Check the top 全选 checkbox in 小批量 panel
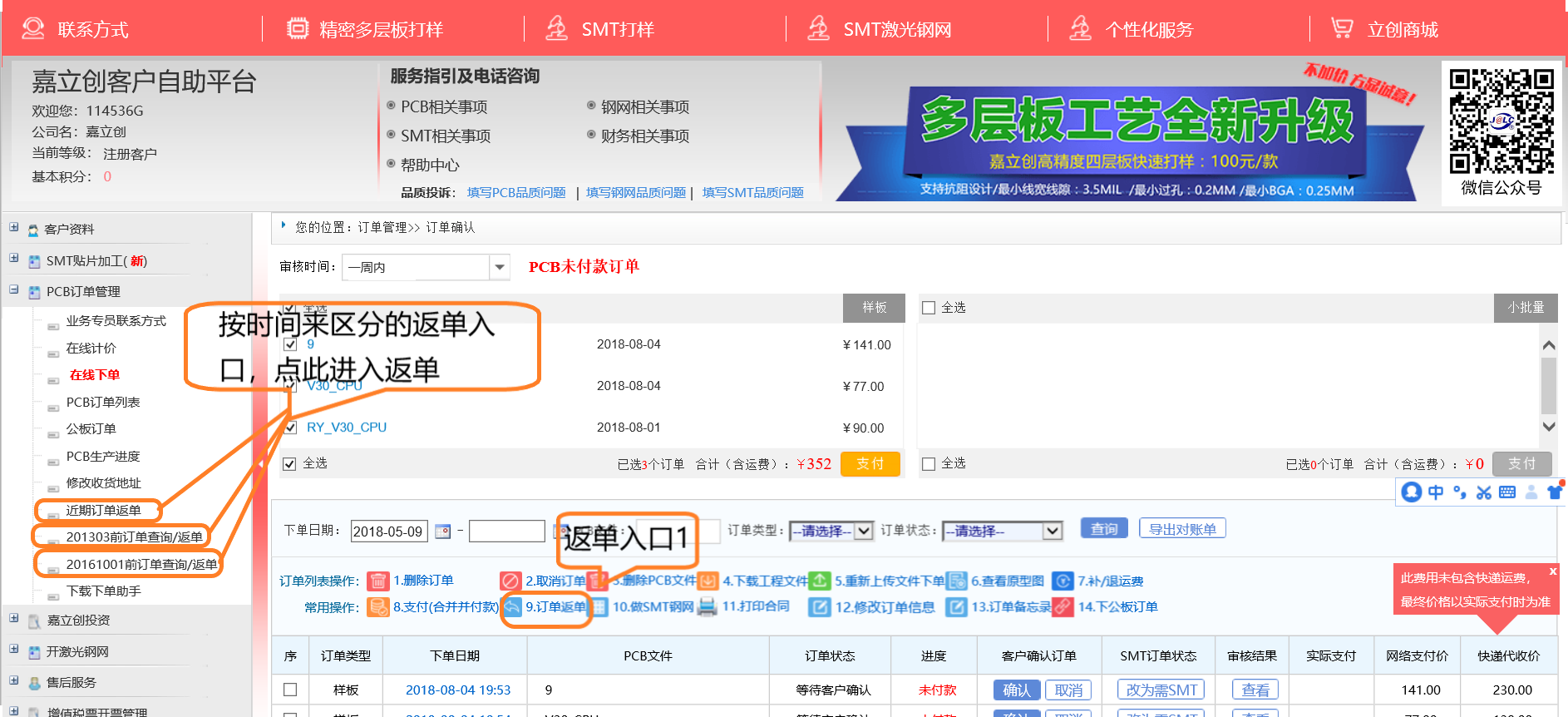 coord(929,308)
